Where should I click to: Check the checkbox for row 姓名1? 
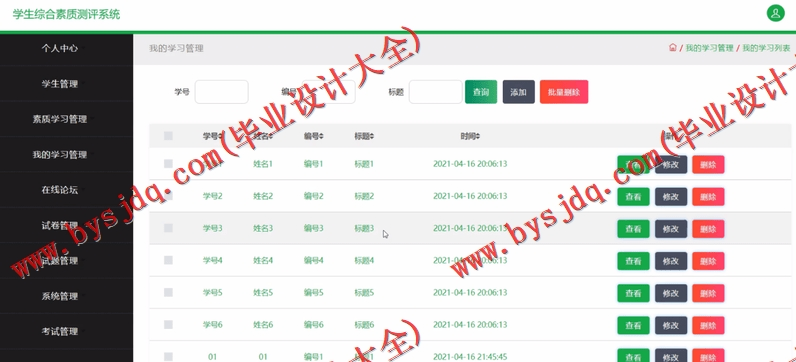pos(169,163)
